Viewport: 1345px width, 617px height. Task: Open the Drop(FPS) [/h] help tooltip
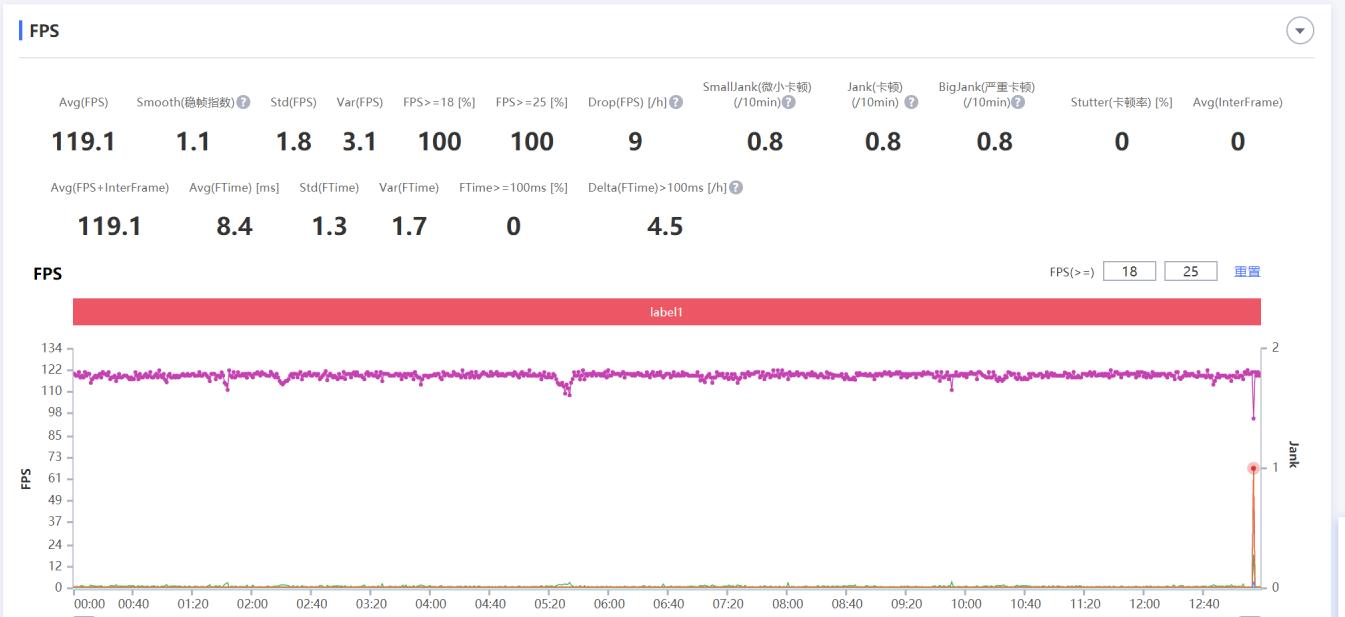point(677,103)
